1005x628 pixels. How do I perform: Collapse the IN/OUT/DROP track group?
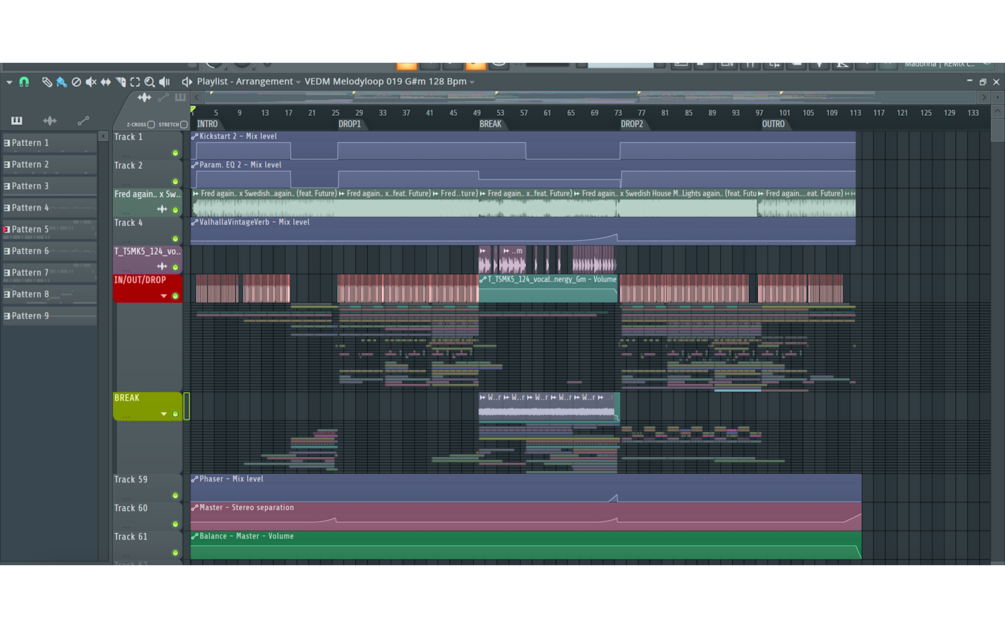click(x=163, y=296)
